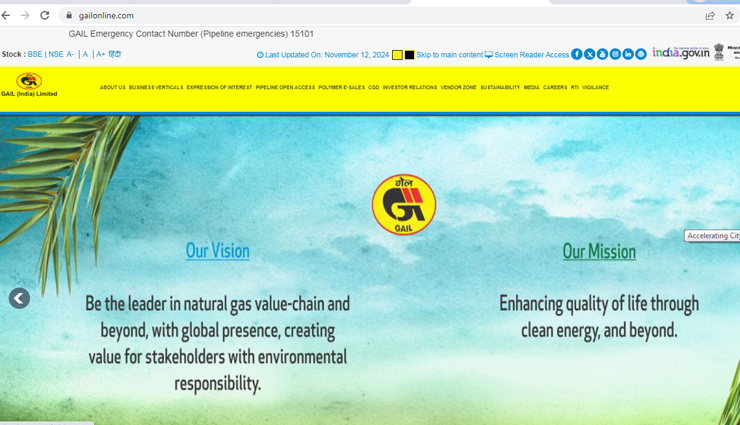
Task: Reload the page with the browser refresh icon
Action: point(44,15)
